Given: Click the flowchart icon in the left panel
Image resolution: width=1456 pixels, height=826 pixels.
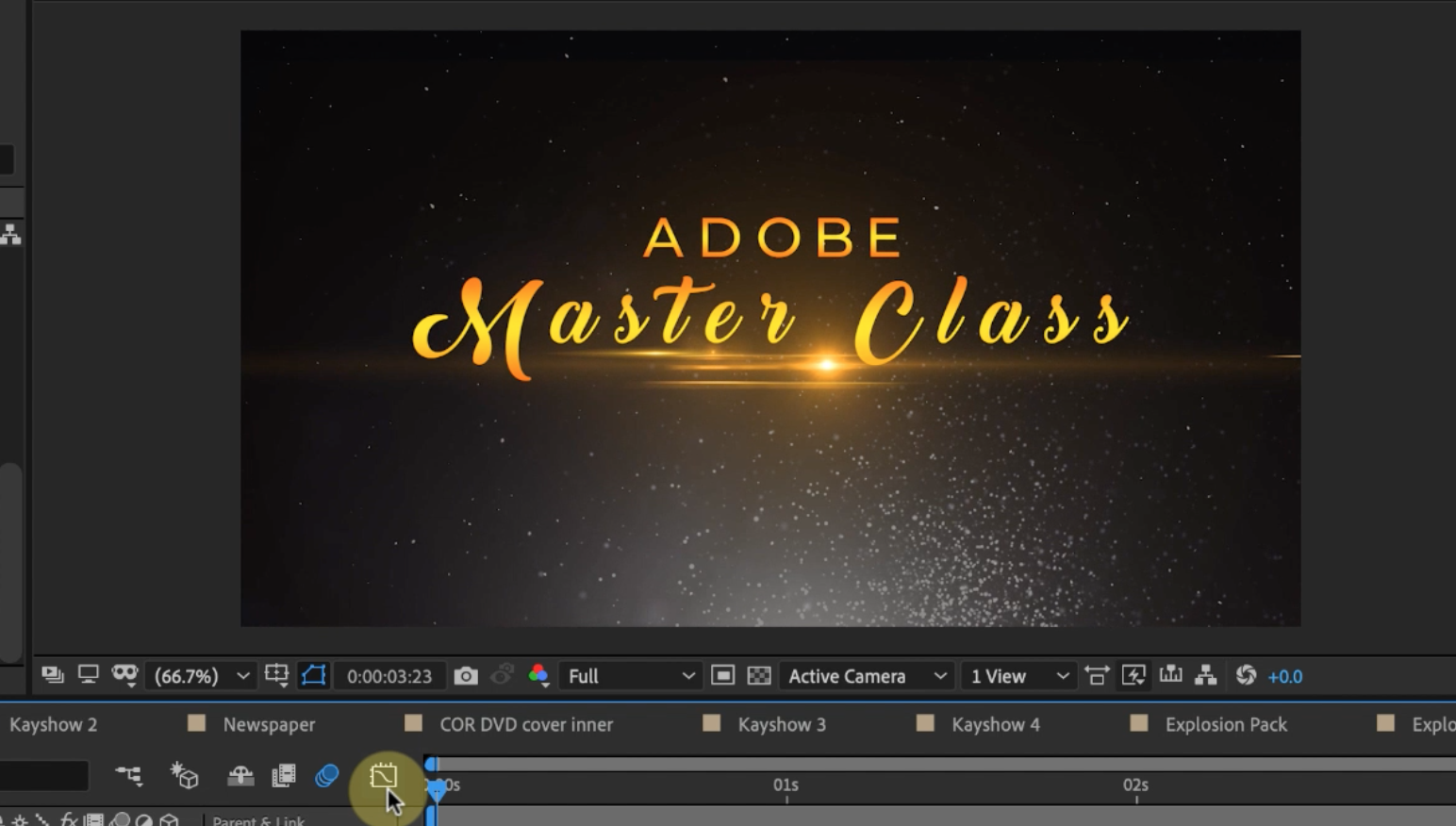Looking at the screenshot, I should pyautogui.click(x=10, y=234).
